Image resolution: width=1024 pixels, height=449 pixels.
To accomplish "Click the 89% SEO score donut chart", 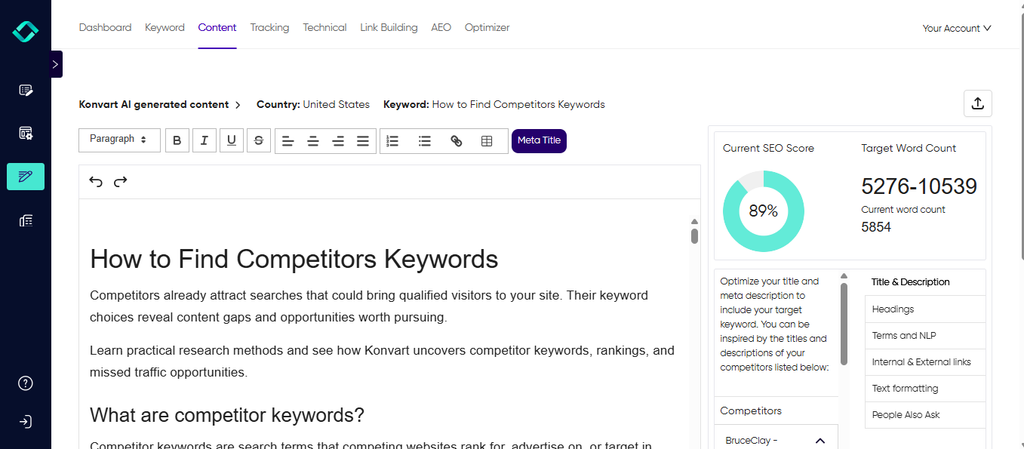I will [x=763, y=211].
